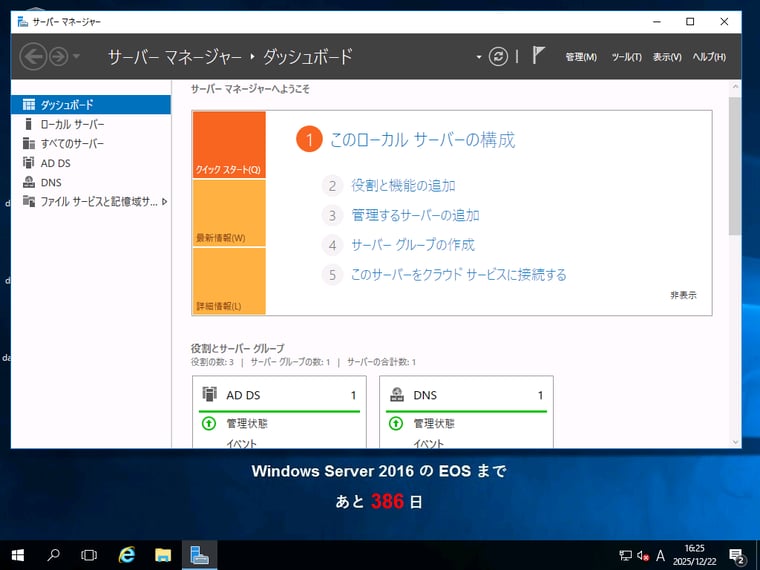The height and width of the screenshot is (570, 760).
Task: Select ダッシュボード in the sidebar
Action: (x=91, y=105)
